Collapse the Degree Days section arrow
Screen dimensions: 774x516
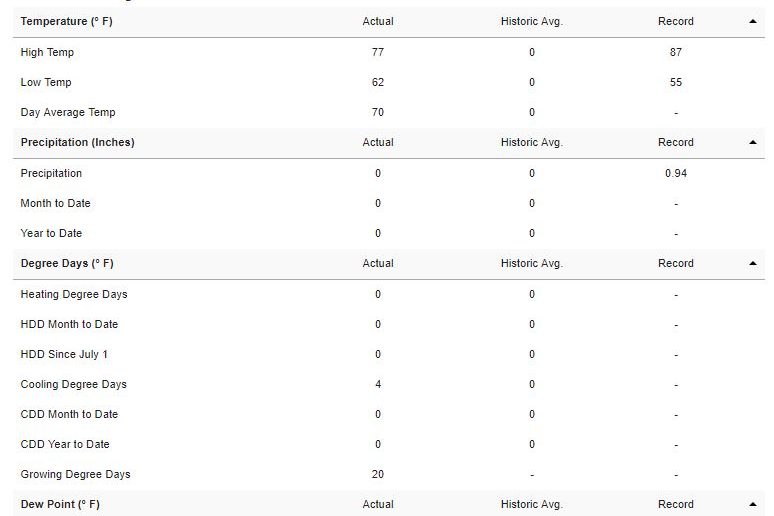click(752, 263)
